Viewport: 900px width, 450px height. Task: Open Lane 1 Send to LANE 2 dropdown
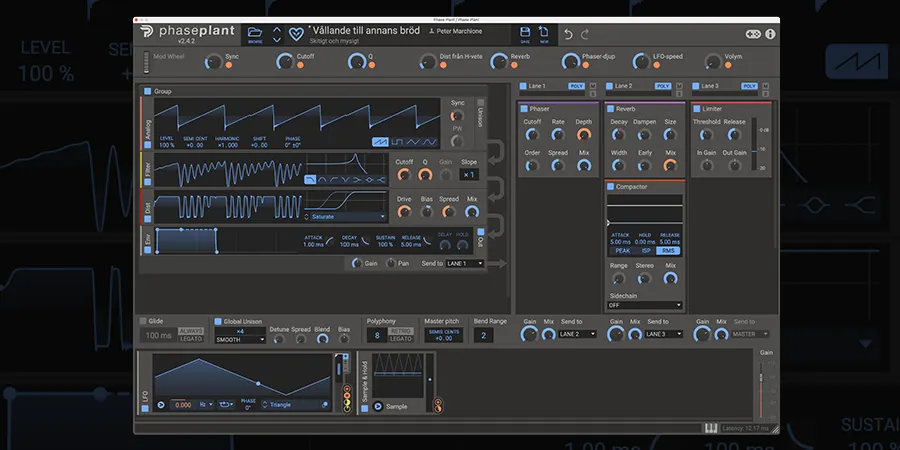click(577, 334)
